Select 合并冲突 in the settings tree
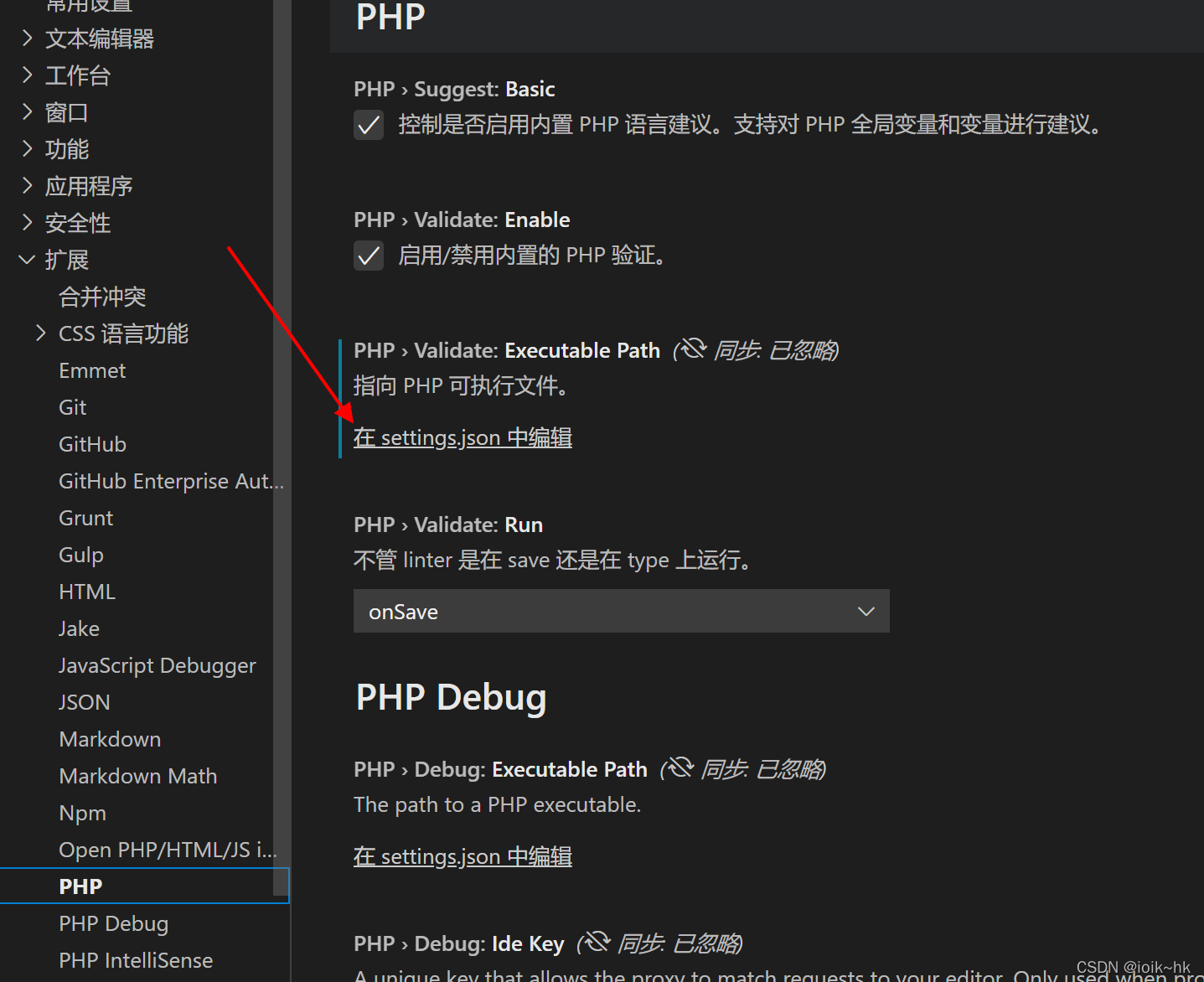 pos(102,297)
